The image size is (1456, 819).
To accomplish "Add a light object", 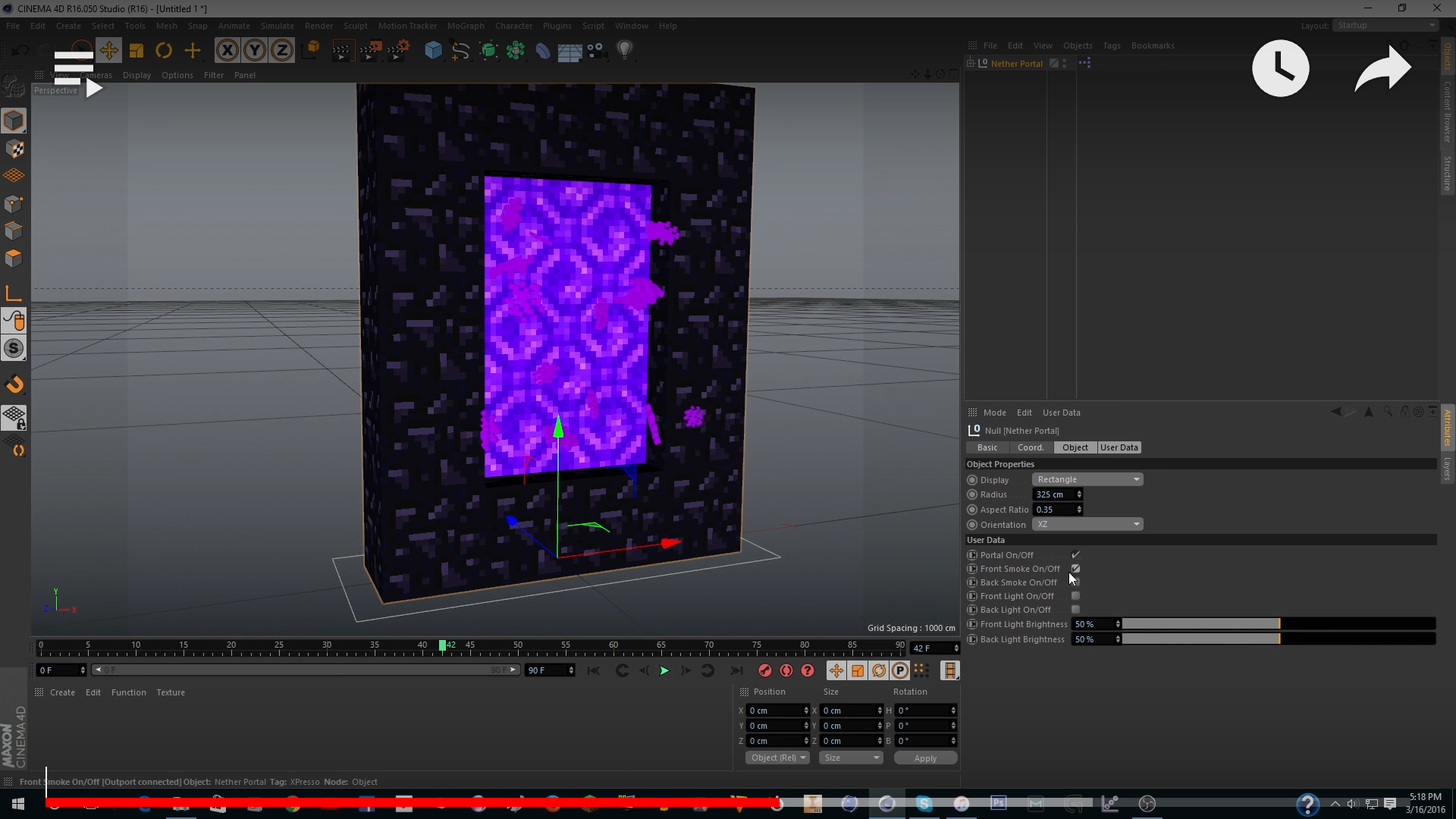I will (625, 51).
